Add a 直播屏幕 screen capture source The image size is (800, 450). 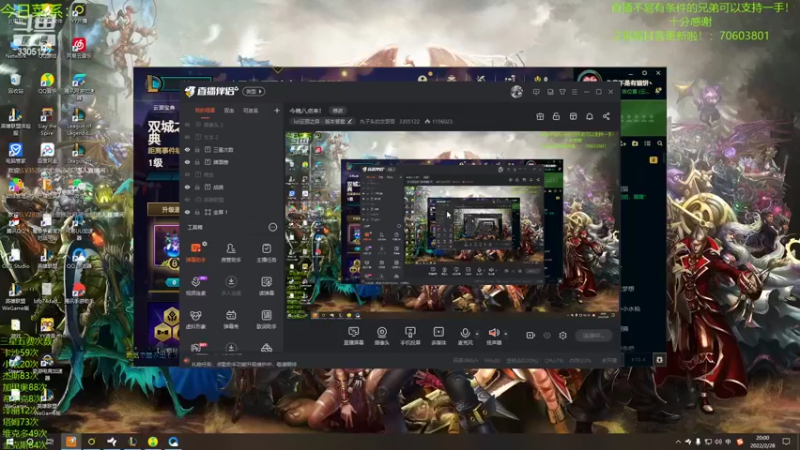[354, 336]
